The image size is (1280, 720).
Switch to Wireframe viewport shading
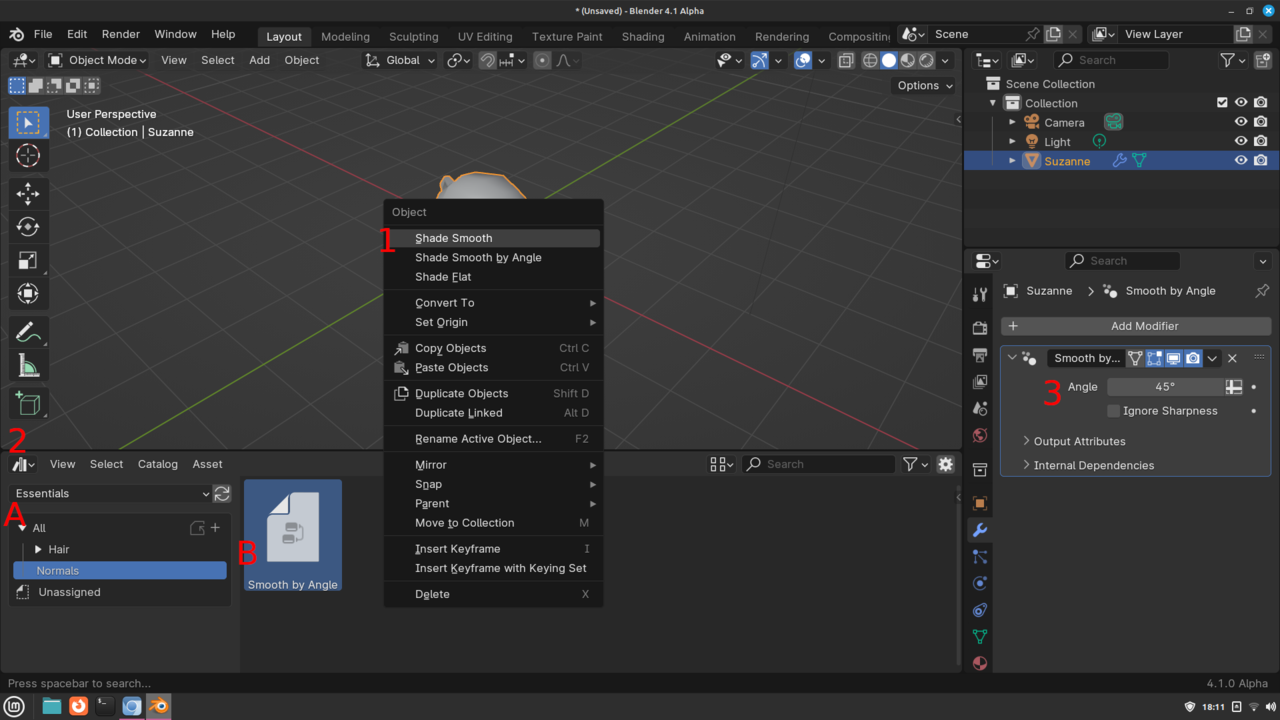(x=870, y=60)
